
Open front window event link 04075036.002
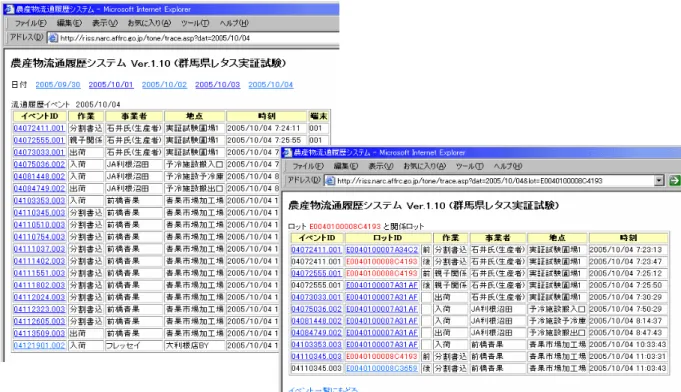click(316, 309)
